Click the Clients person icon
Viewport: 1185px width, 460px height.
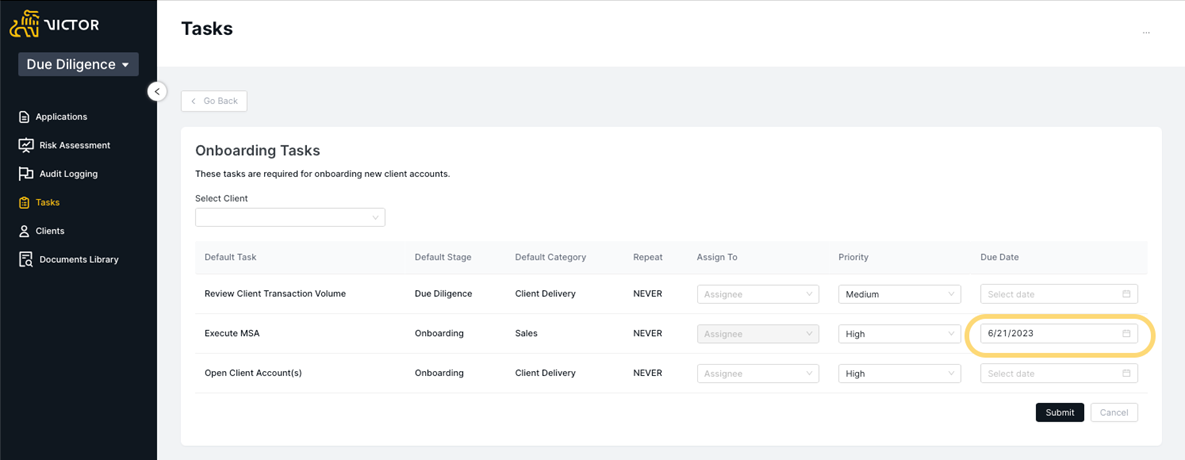pos(24,231)
